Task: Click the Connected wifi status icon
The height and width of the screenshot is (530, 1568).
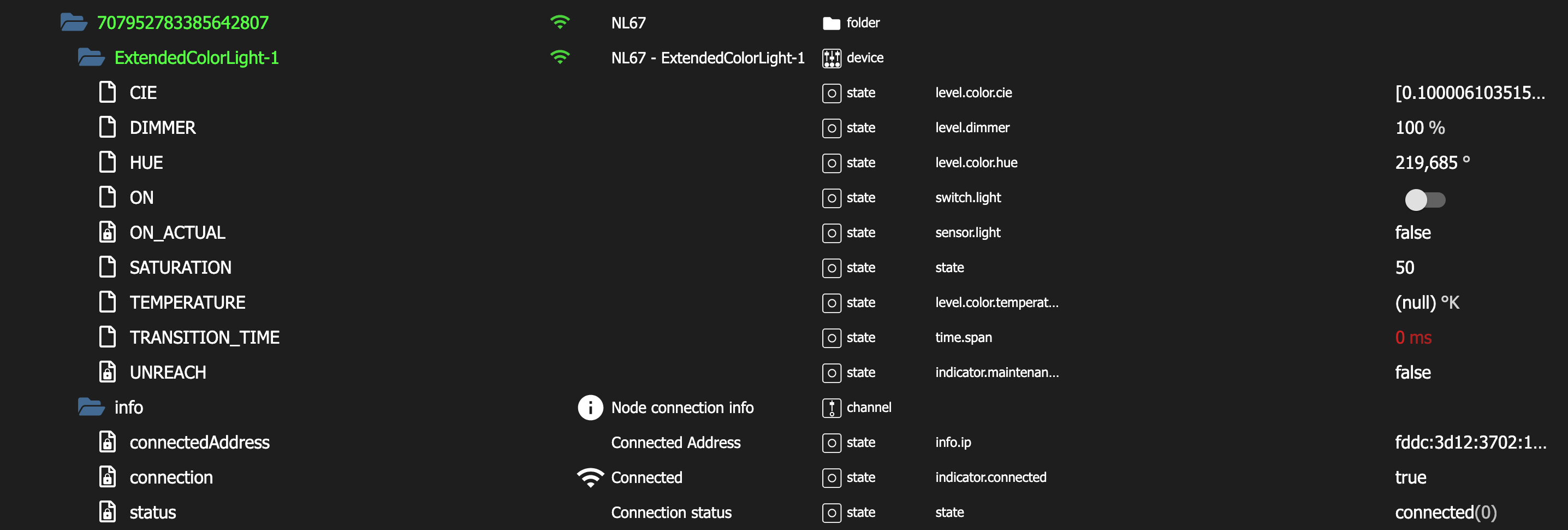Action: [x=590, y=478]
